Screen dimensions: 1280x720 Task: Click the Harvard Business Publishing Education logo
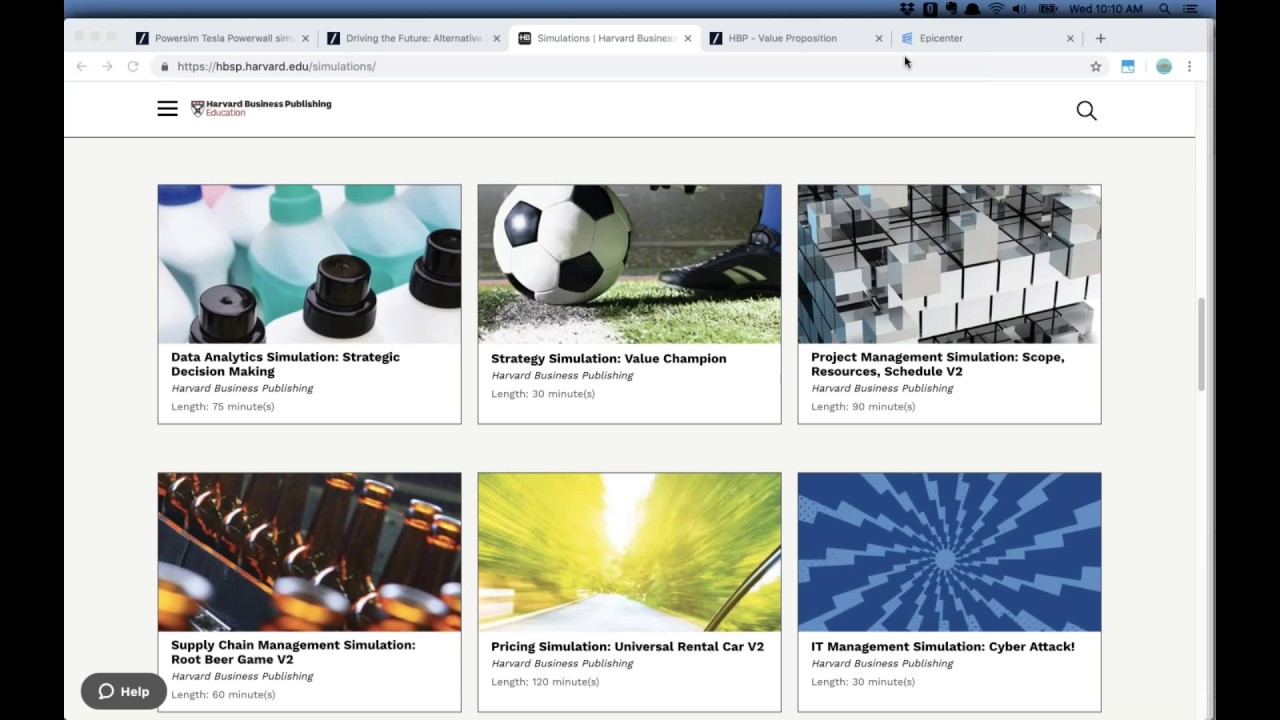pos(261,108)
